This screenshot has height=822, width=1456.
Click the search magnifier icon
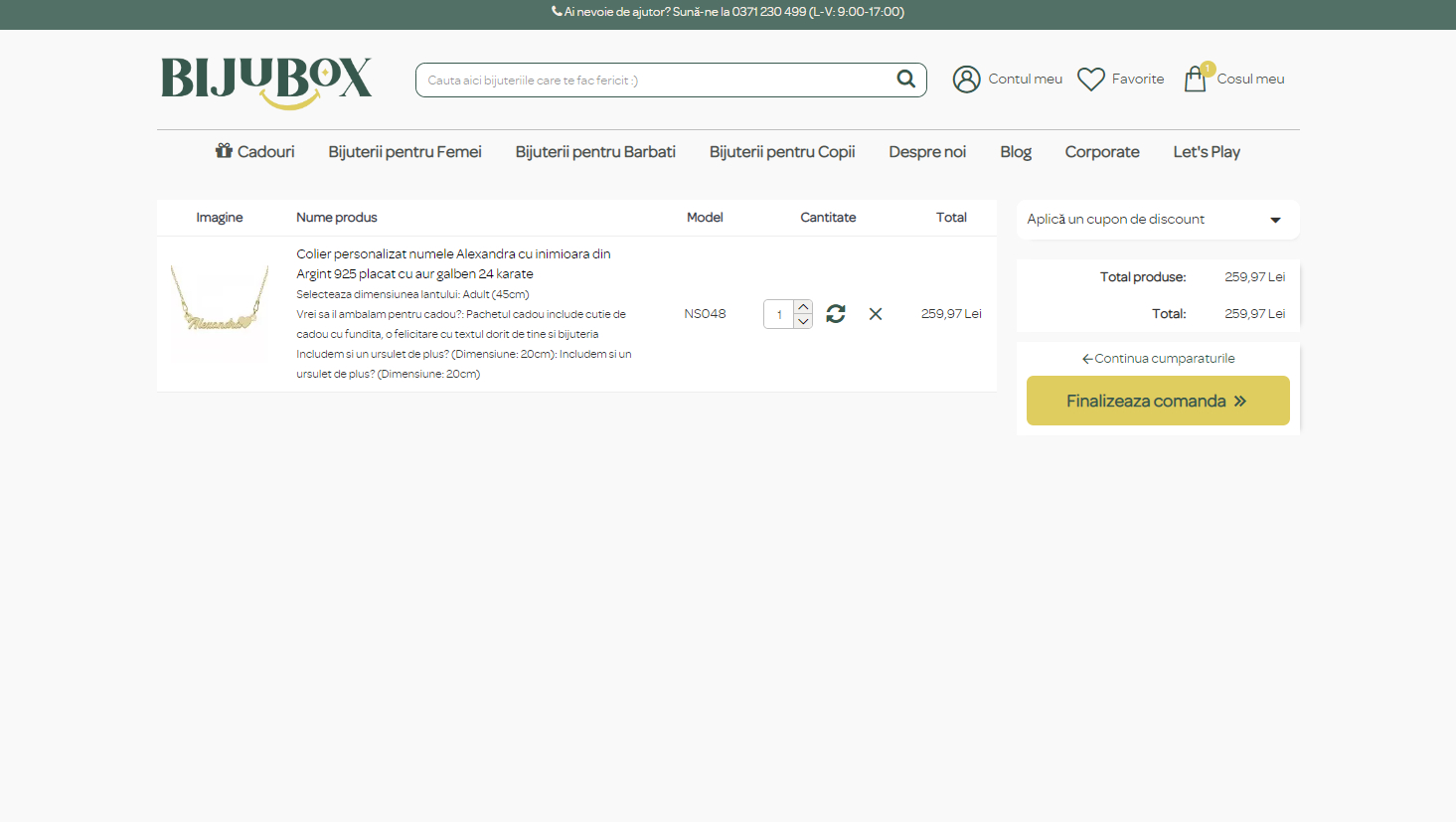[905, 80]
